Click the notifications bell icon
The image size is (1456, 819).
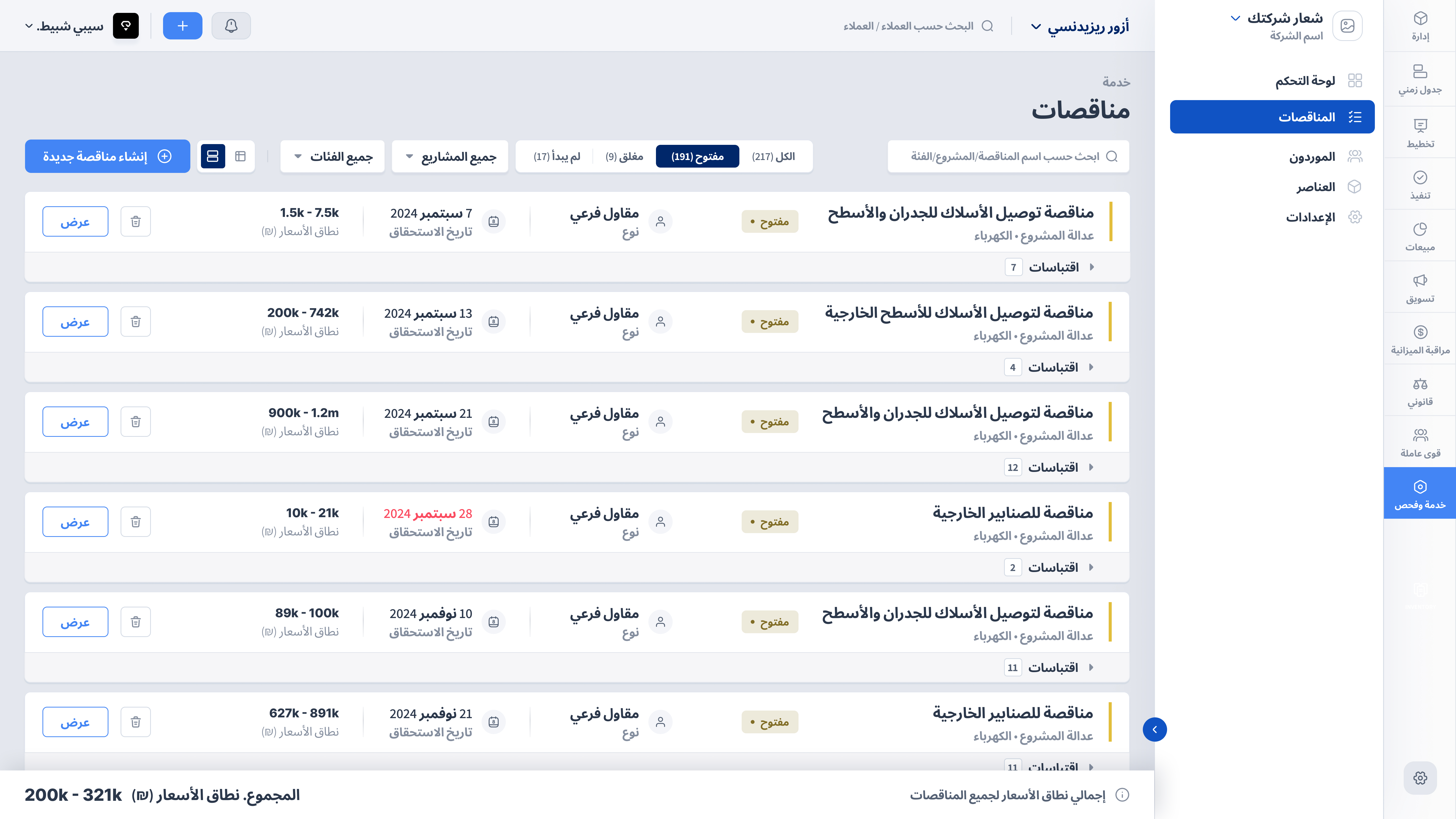(231, 26)
